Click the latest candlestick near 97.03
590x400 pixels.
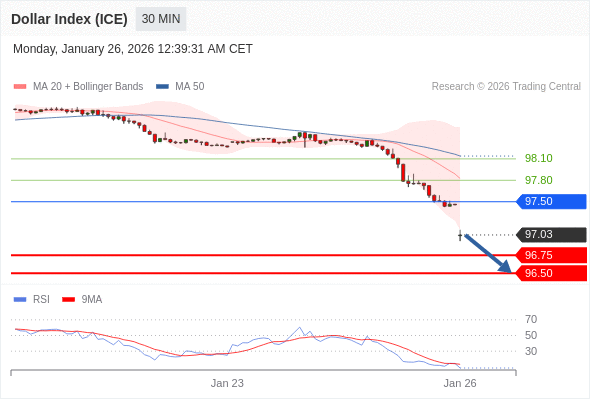(x=460, y=236)
